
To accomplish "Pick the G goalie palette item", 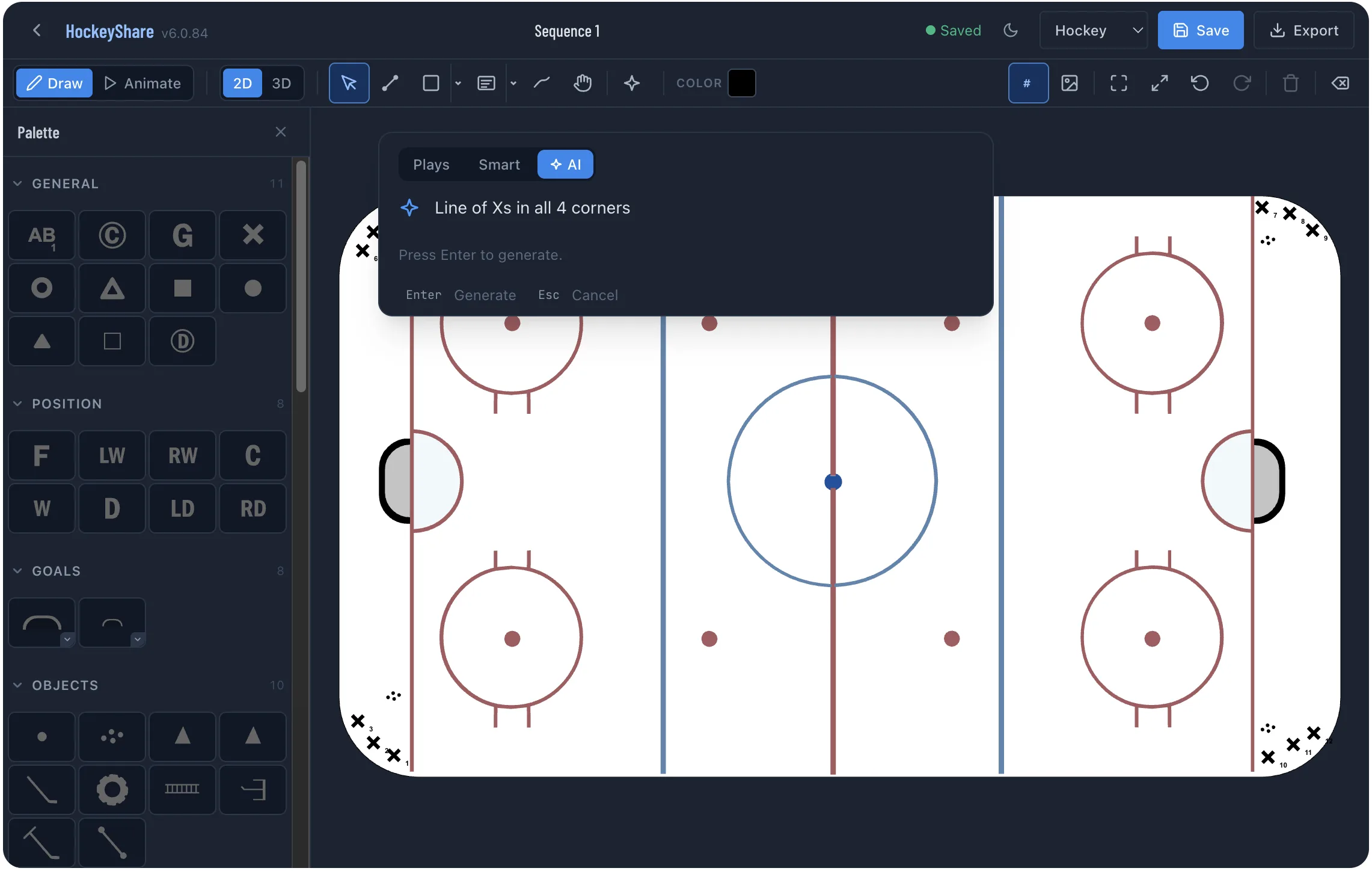I will click(x=183, y=235).
